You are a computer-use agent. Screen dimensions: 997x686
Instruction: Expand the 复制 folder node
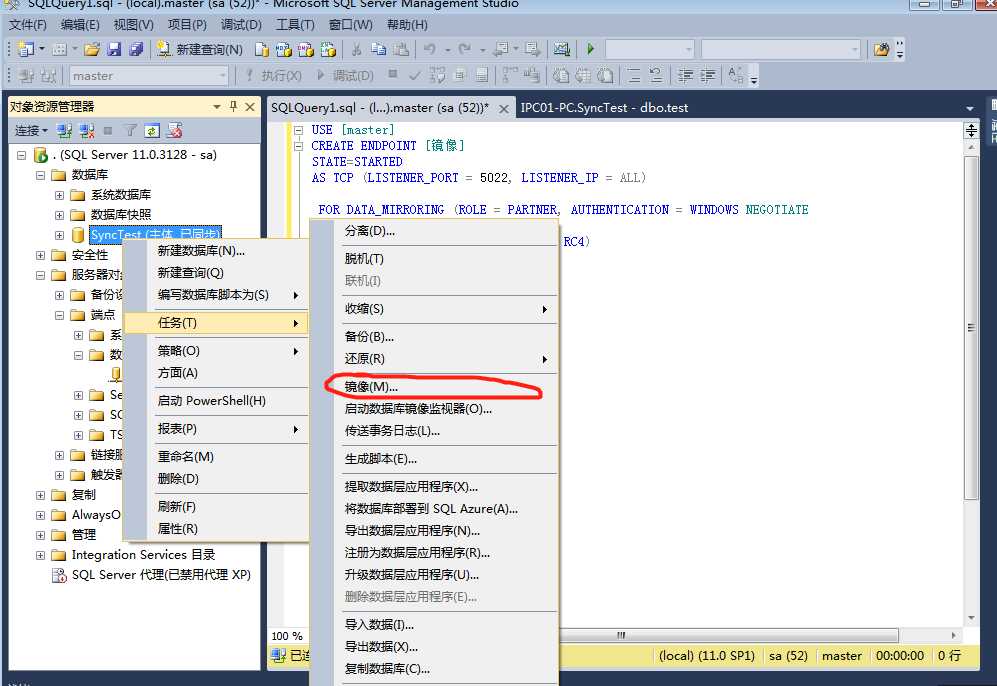tap(40, 495)
